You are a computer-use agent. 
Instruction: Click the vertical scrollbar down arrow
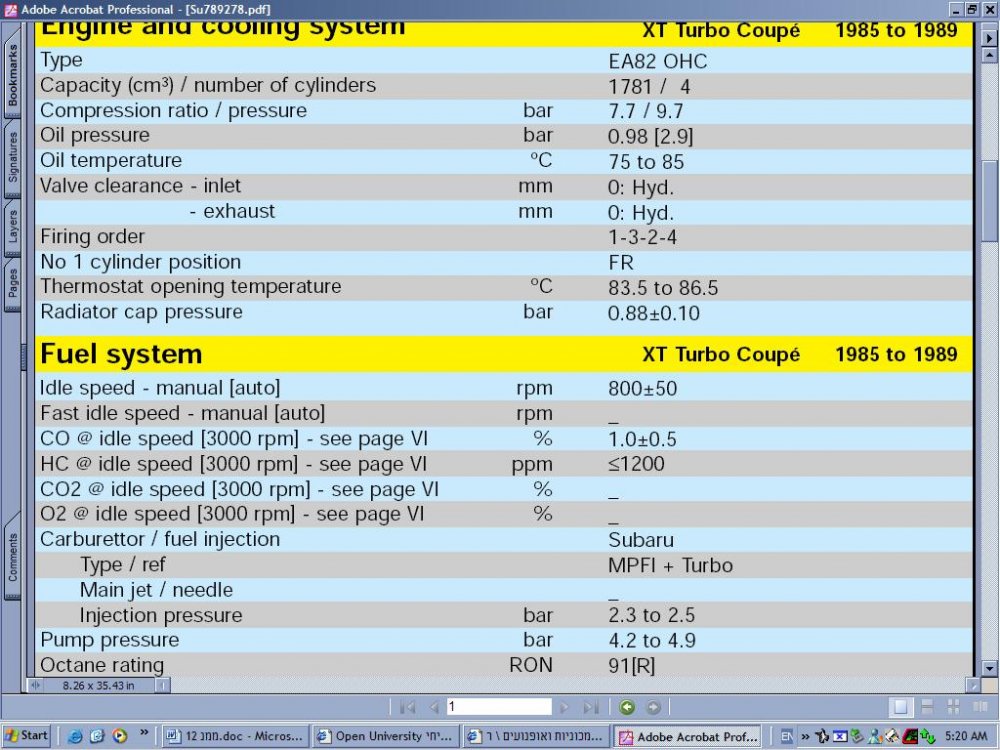[989, 668]
